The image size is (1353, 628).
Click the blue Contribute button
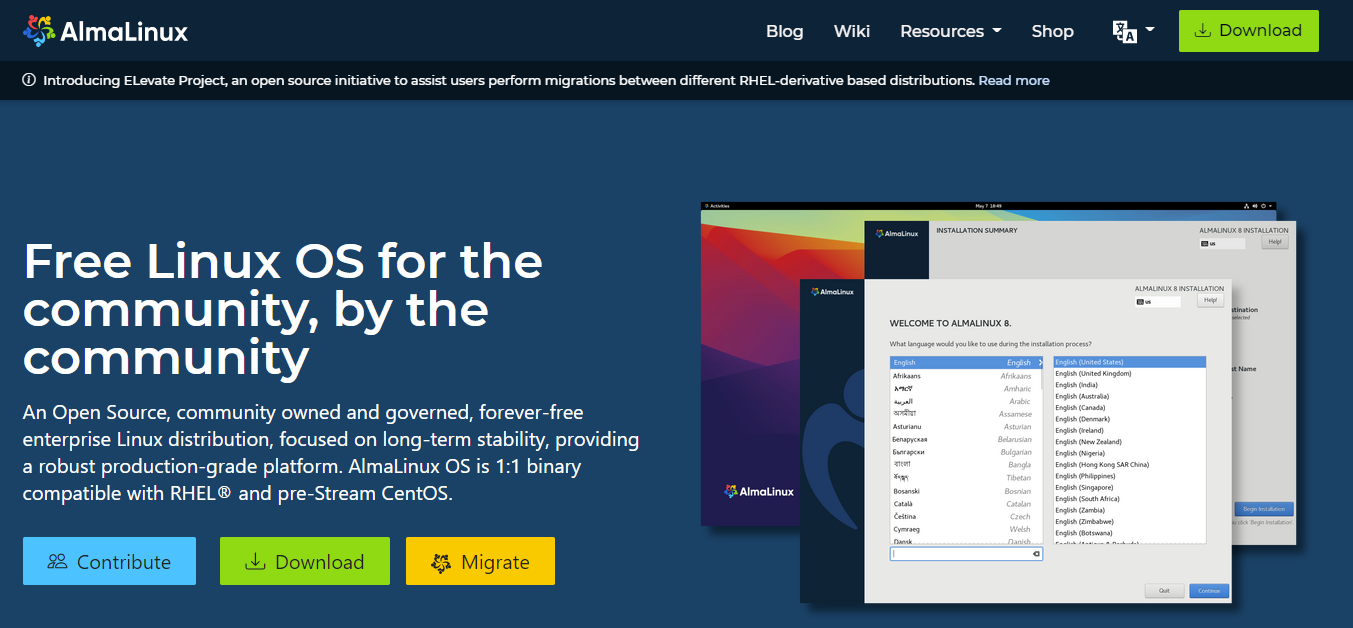coord(109,561)
